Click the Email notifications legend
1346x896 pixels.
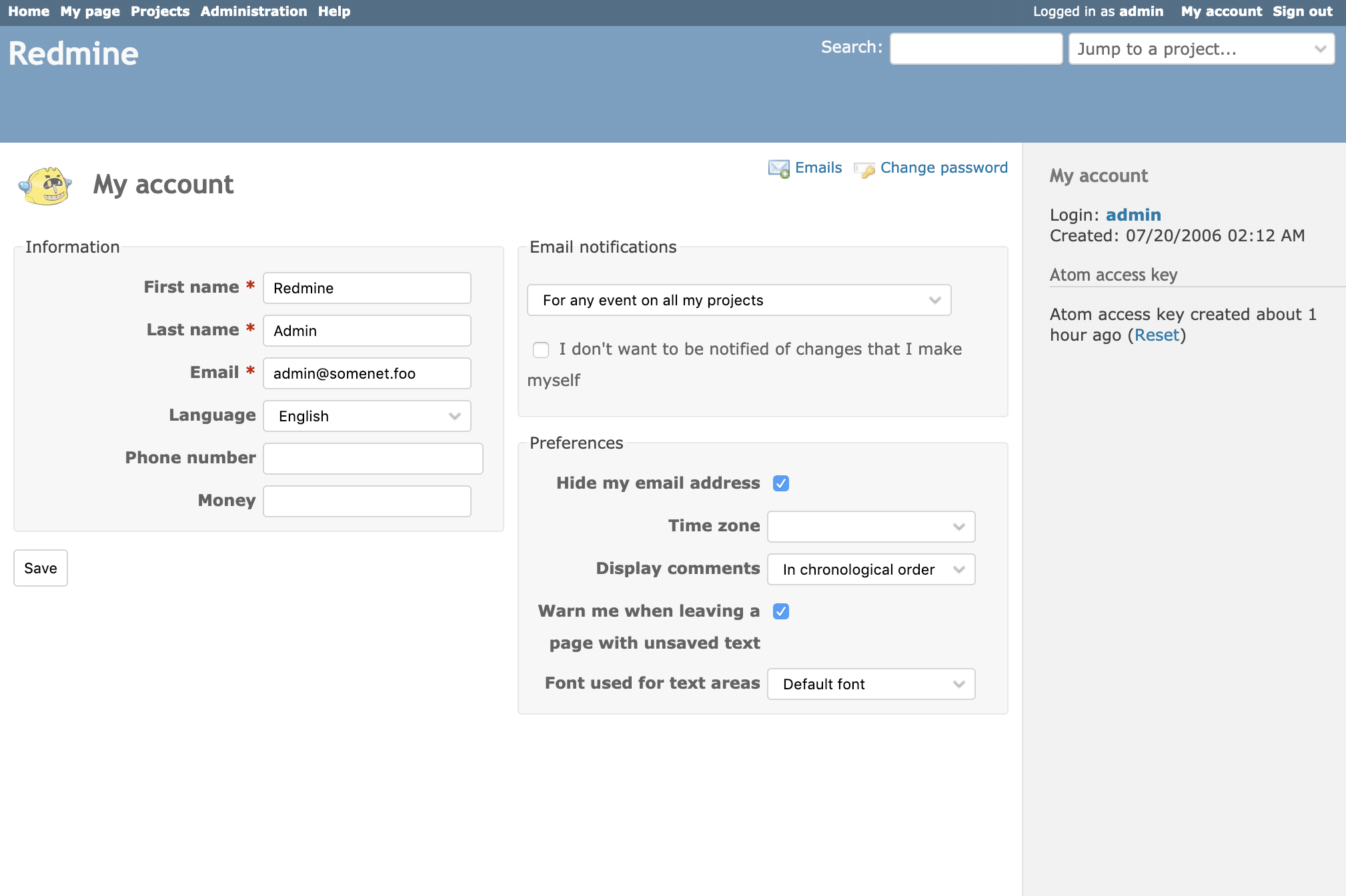pos(603,247)
